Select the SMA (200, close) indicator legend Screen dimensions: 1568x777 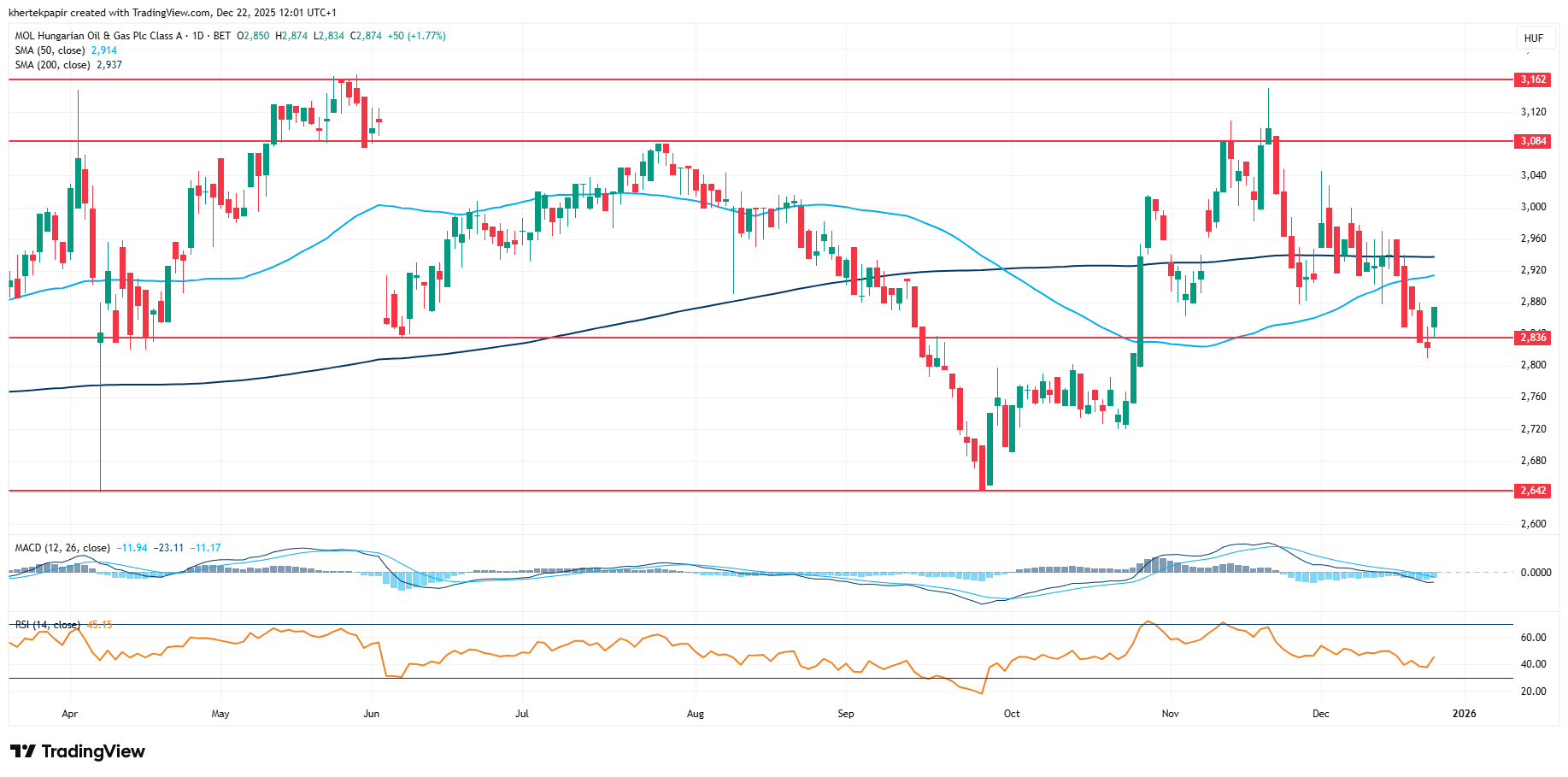point(52,65)
